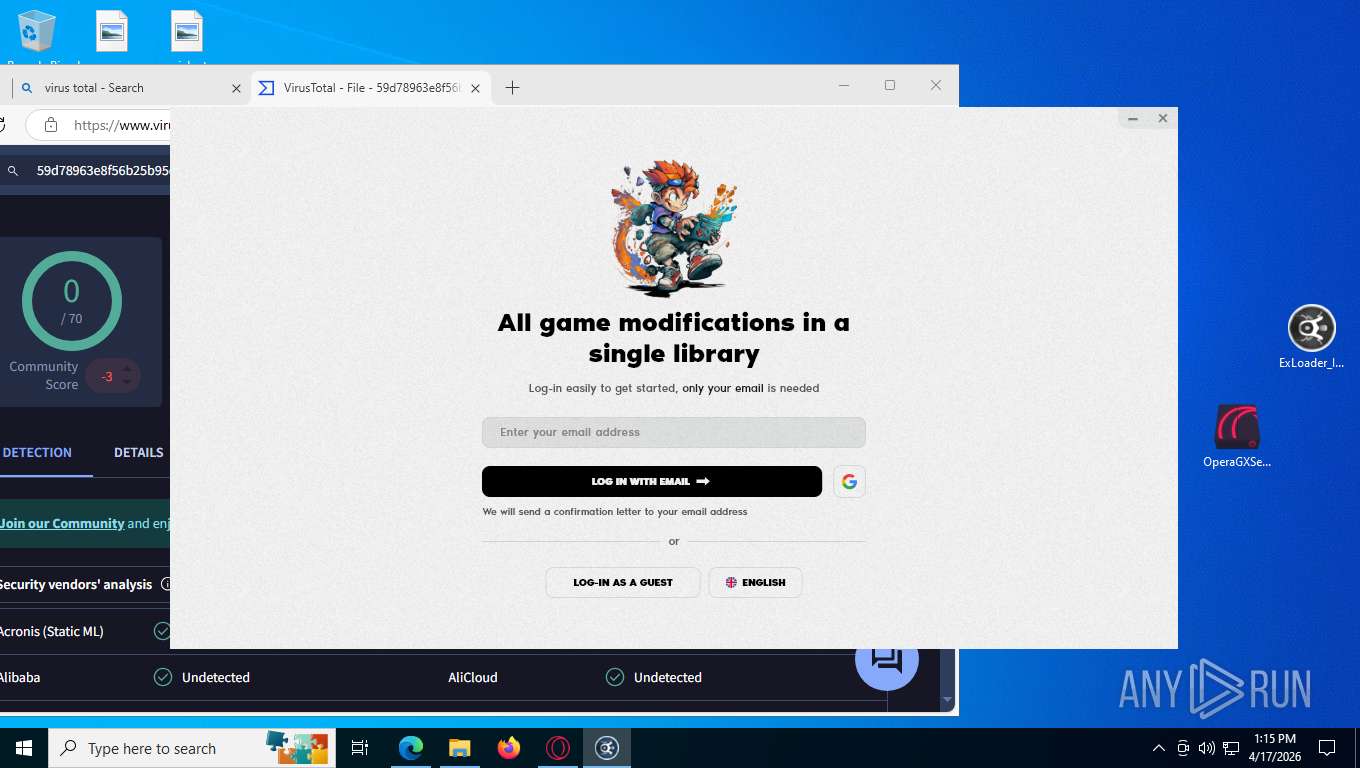Click the VirusTotal search magnifier icon
Screen dimensions: 1360x768
point(13,171)
